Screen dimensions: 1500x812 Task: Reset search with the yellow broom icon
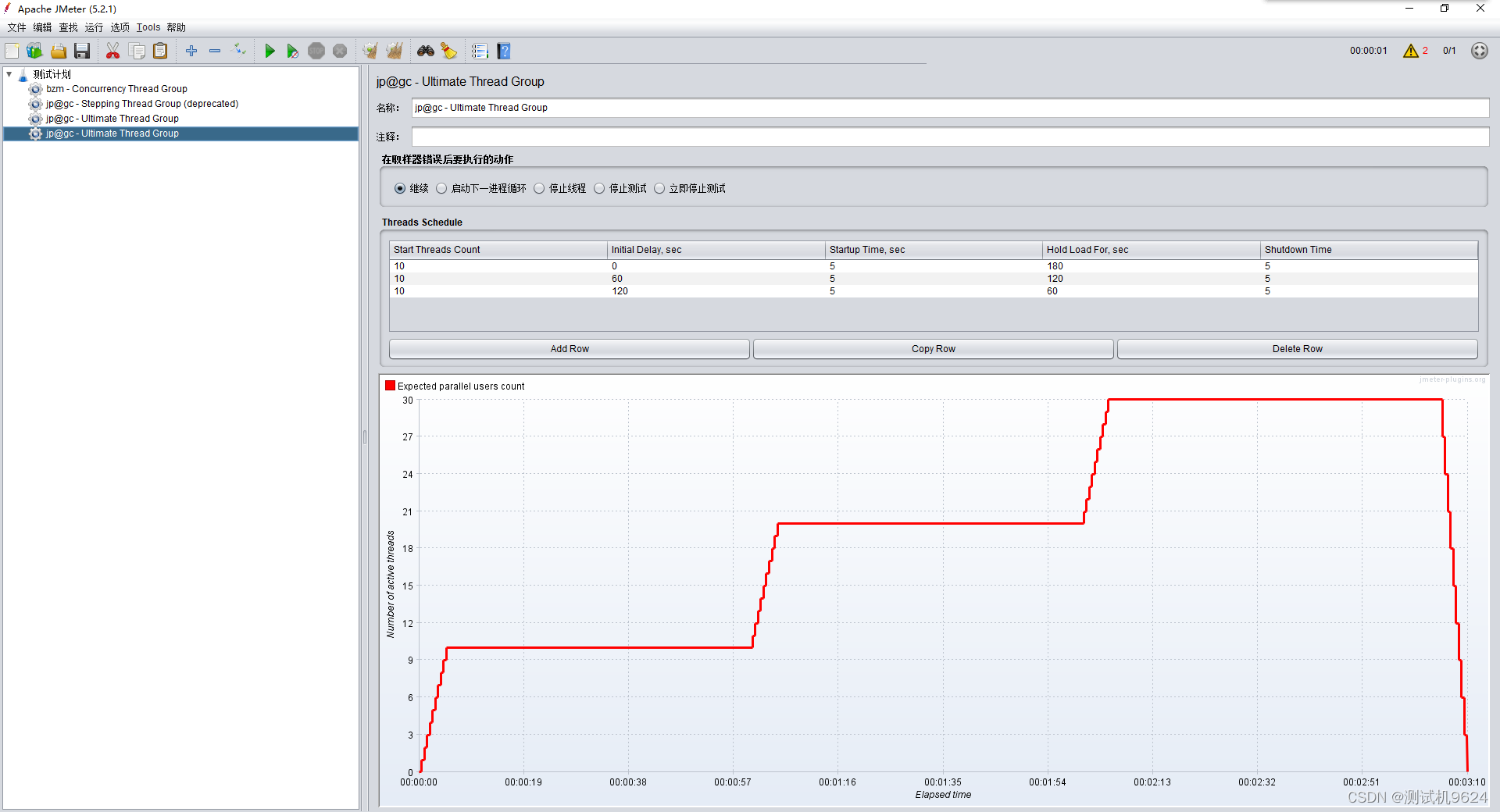(449, 51)
